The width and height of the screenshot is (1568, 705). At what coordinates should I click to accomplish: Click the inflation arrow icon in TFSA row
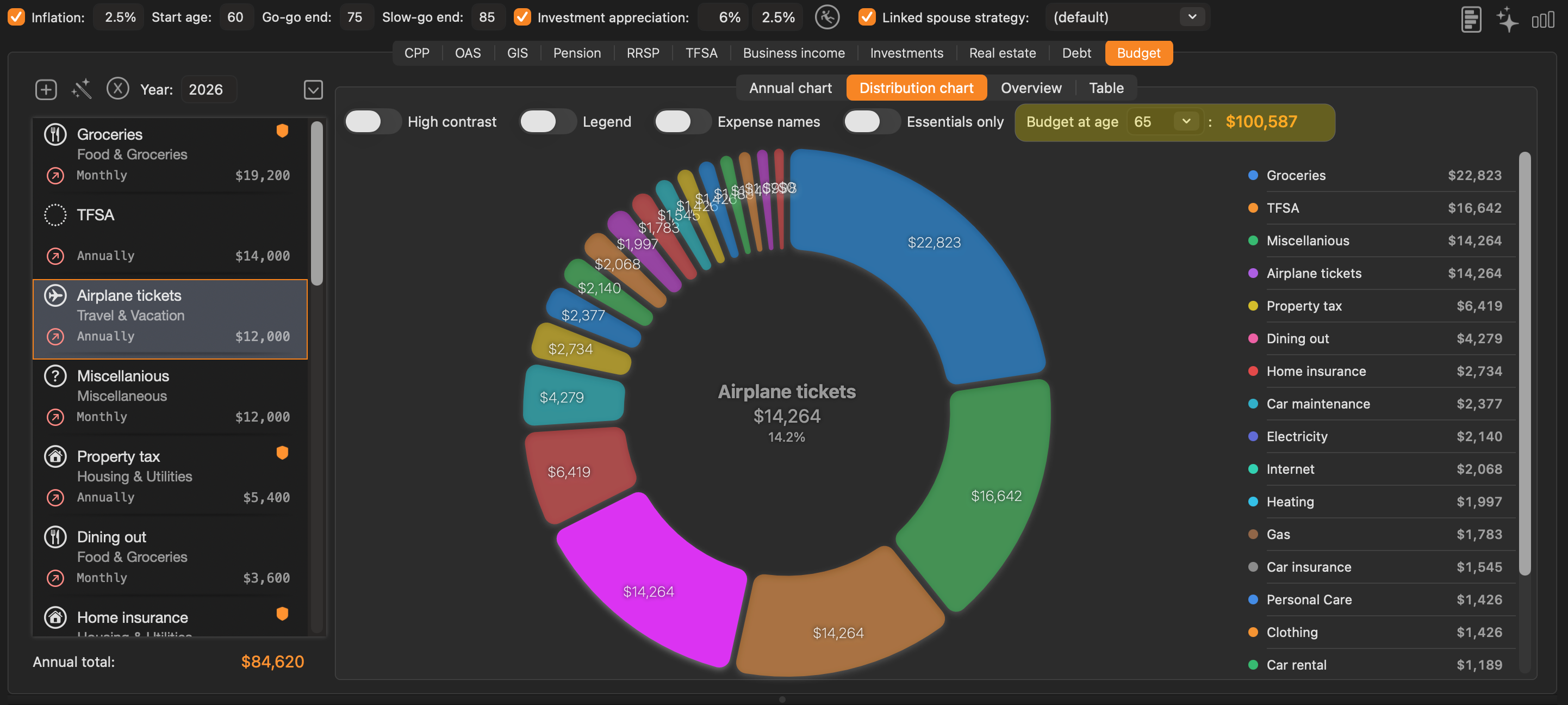[x=55, y=256]
